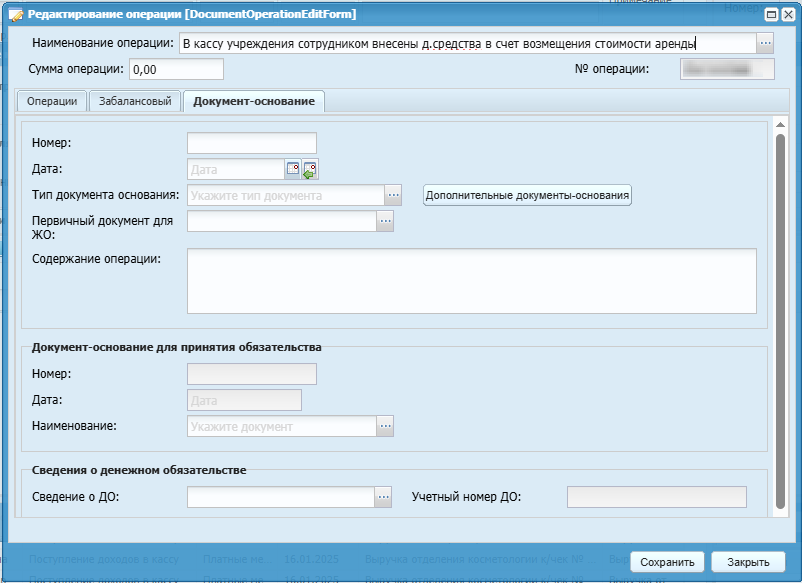Click the vertical scrollbar of the form
Image resolution: width=802 pixels, height=583 pixels.
(x=780, y=320)
